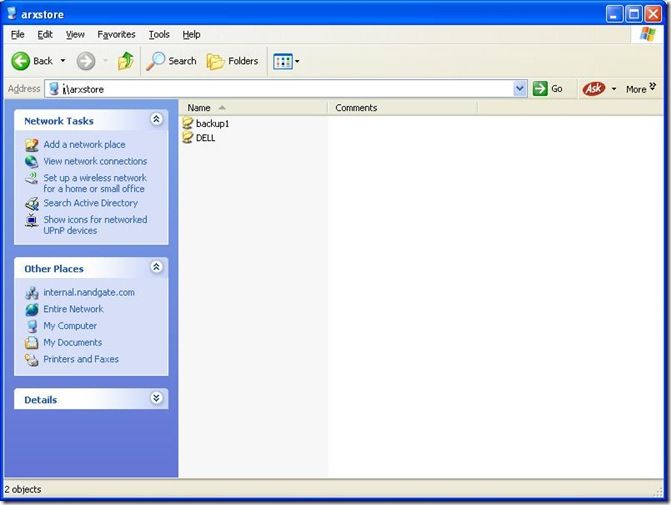This screenshot has width=671, height=505.
Task: Open internal.nandgate.com link
Action: click(89, 292)
